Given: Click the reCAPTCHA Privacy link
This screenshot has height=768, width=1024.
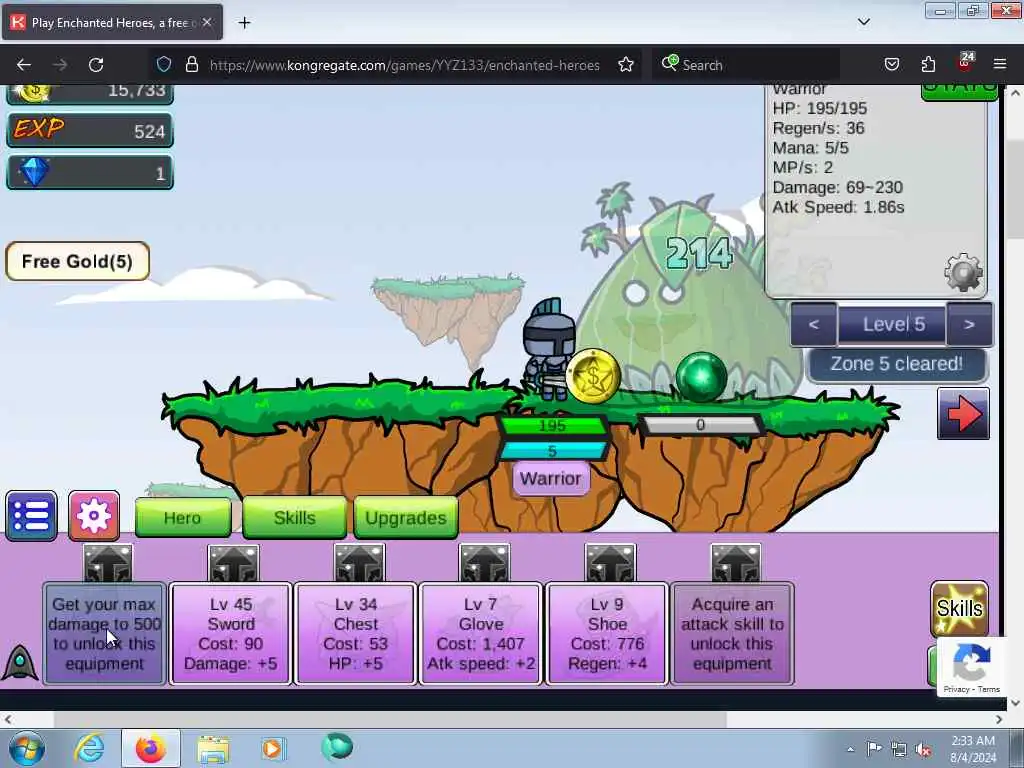Looking at the screenshot, I should pyautogui.click(x=956, y=689).
